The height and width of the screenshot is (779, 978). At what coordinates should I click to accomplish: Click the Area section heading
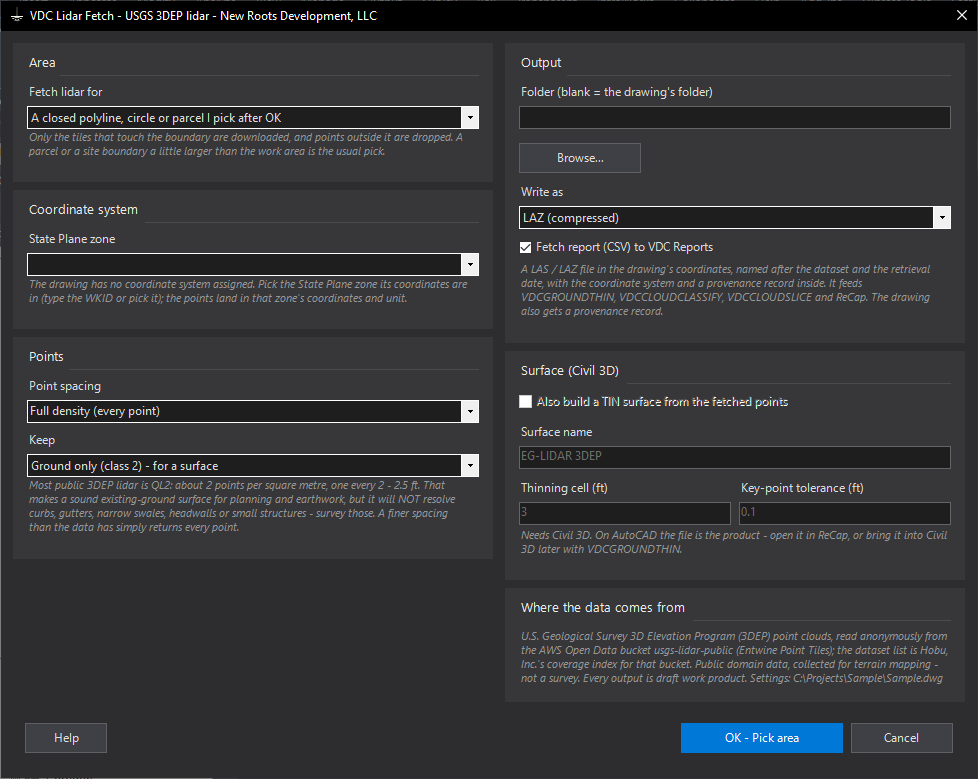pos(42,62)
